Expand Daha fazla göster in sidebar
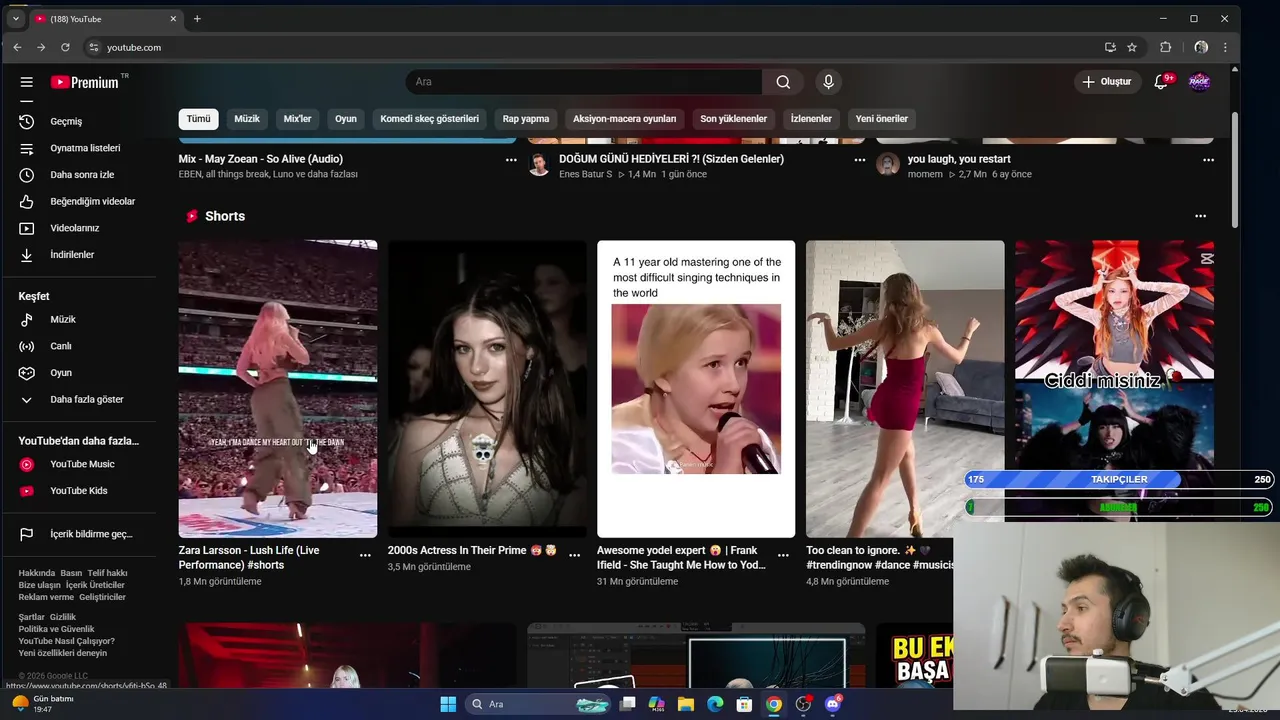This screenshot has height=720, width=1280. pyautogui.click(x=87, y=399)
